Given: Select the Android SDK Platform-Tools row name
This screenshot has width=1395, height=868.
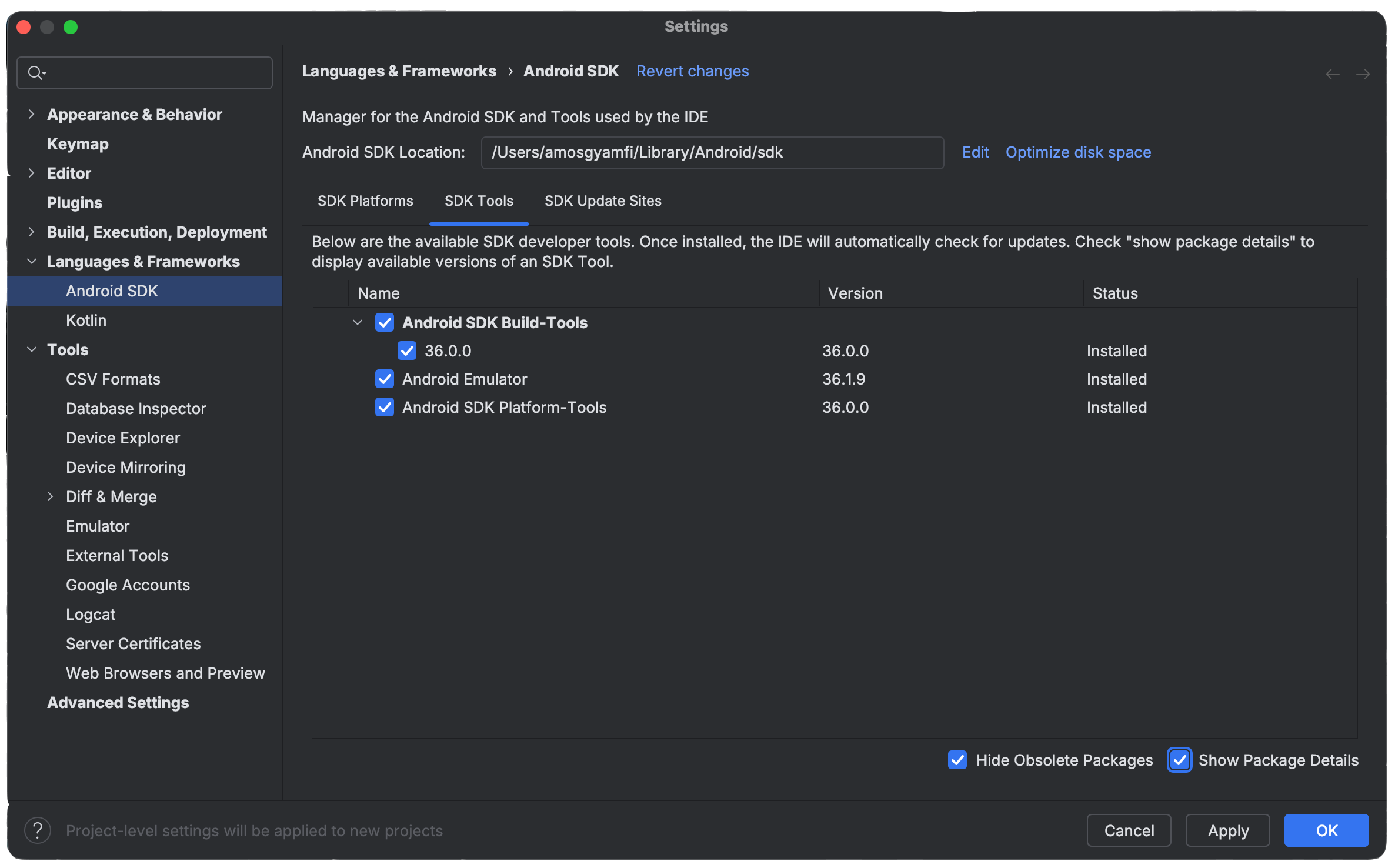Looking at the screenshot, I should [504, 407].
